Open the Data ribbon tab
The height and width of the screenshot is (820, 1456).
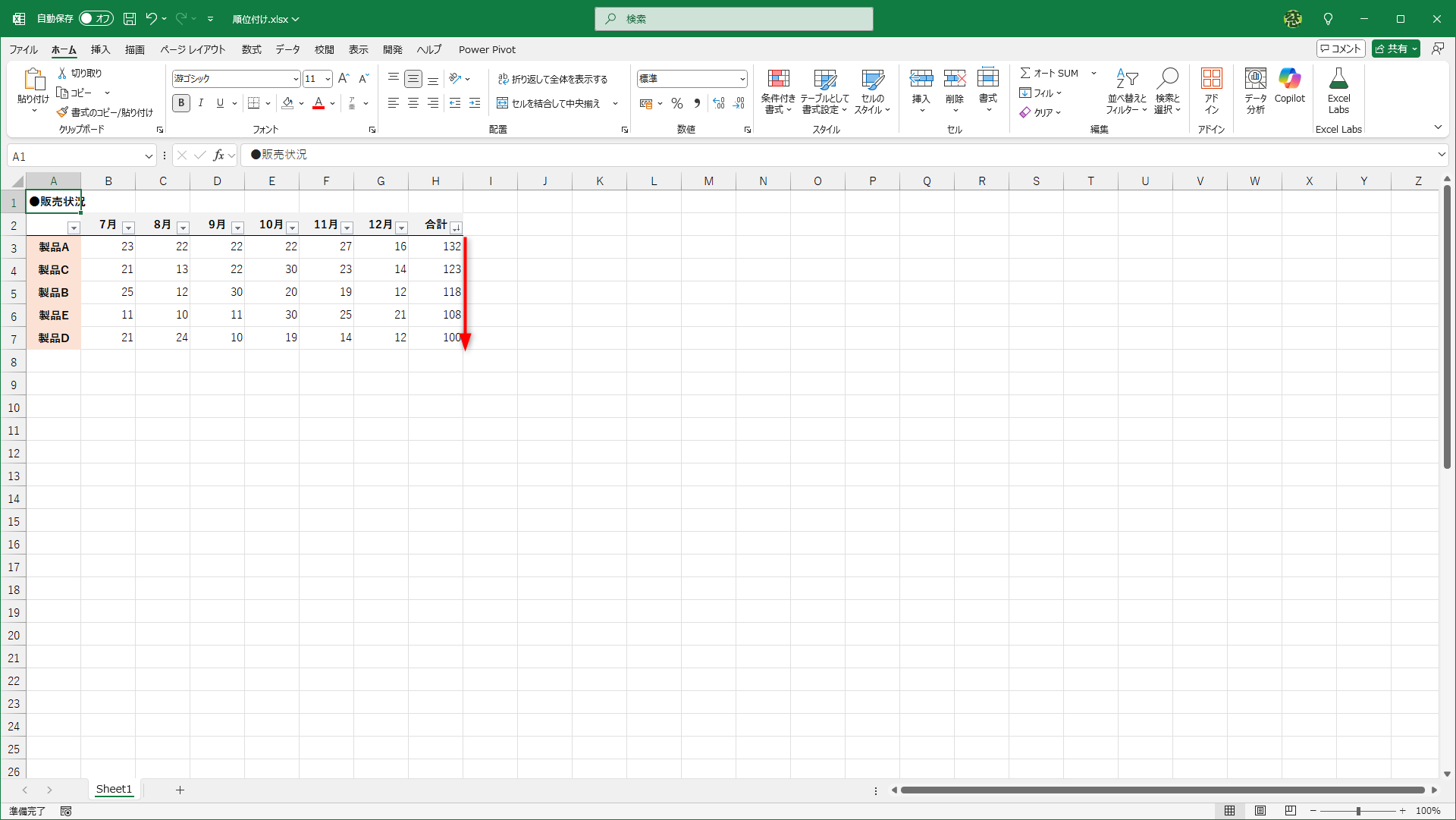click(287, 49)
